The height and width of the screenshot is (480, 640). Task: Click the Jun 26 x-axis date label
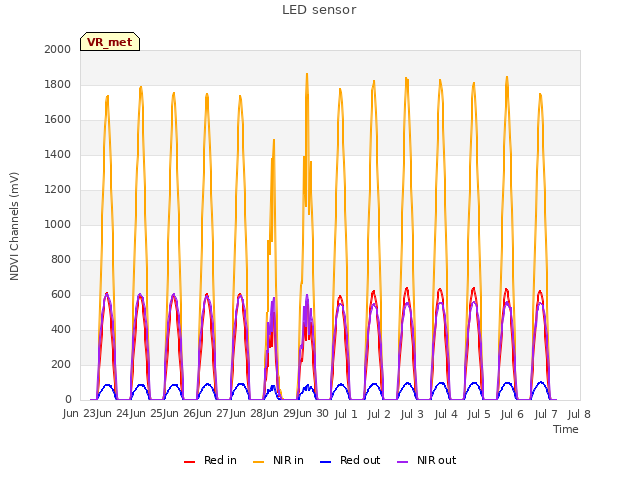click(179, 413)
